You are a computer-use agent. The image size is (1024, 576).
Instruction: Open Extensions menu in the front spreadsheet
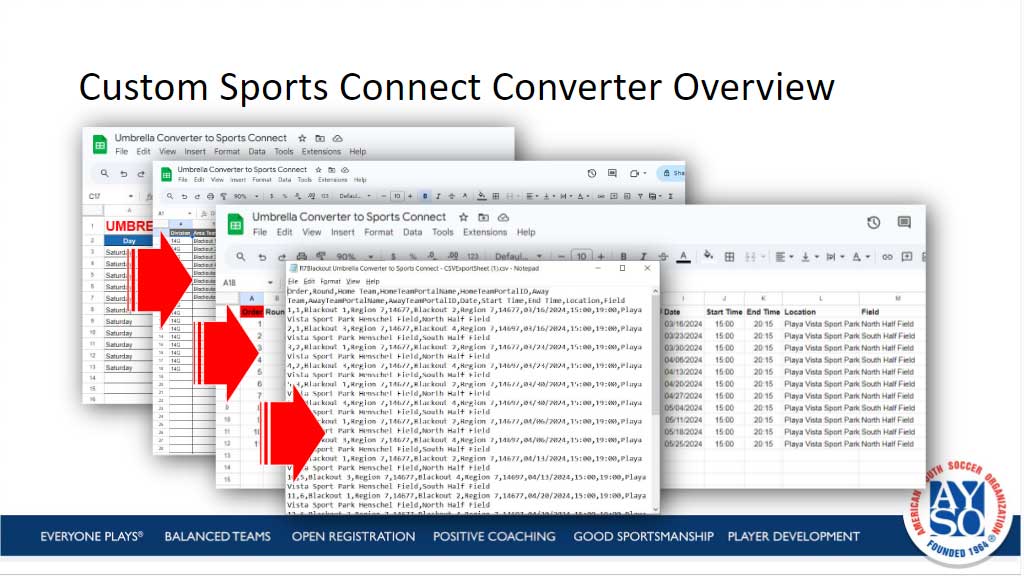pos(485,232)
